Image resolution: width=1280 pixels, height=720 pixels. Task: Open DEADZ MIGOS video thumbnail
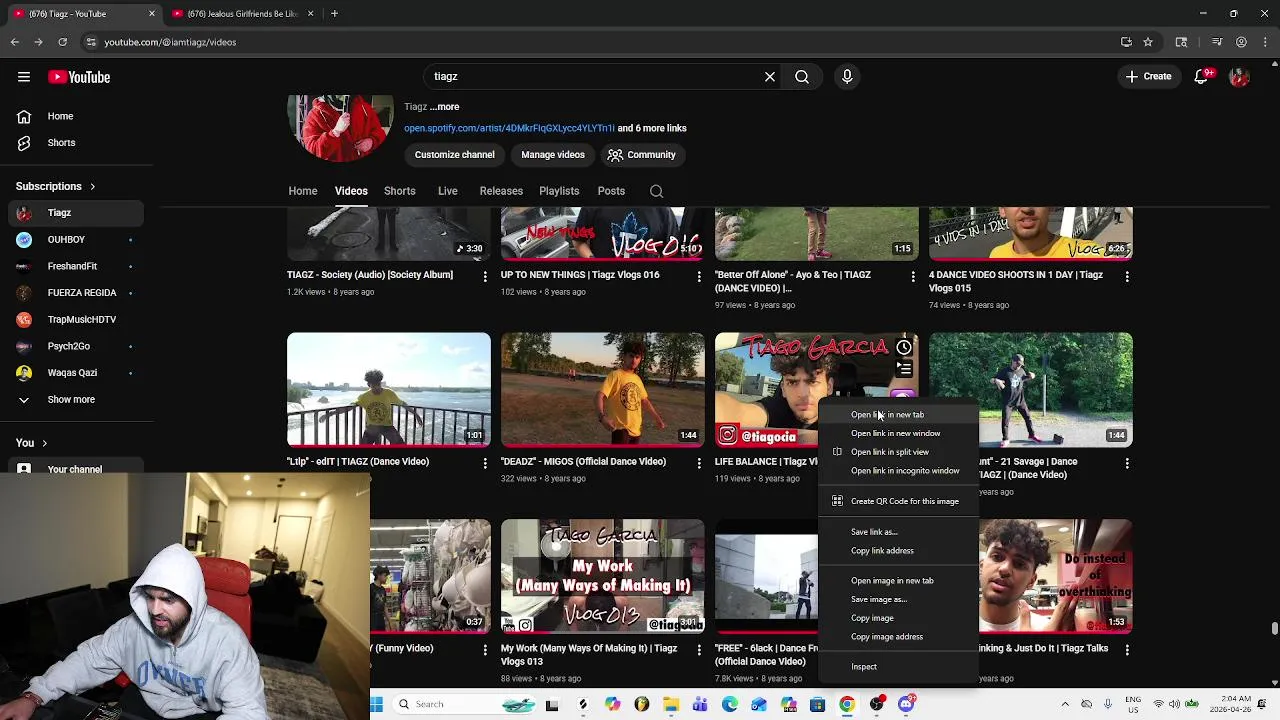(x=603, y=390)
